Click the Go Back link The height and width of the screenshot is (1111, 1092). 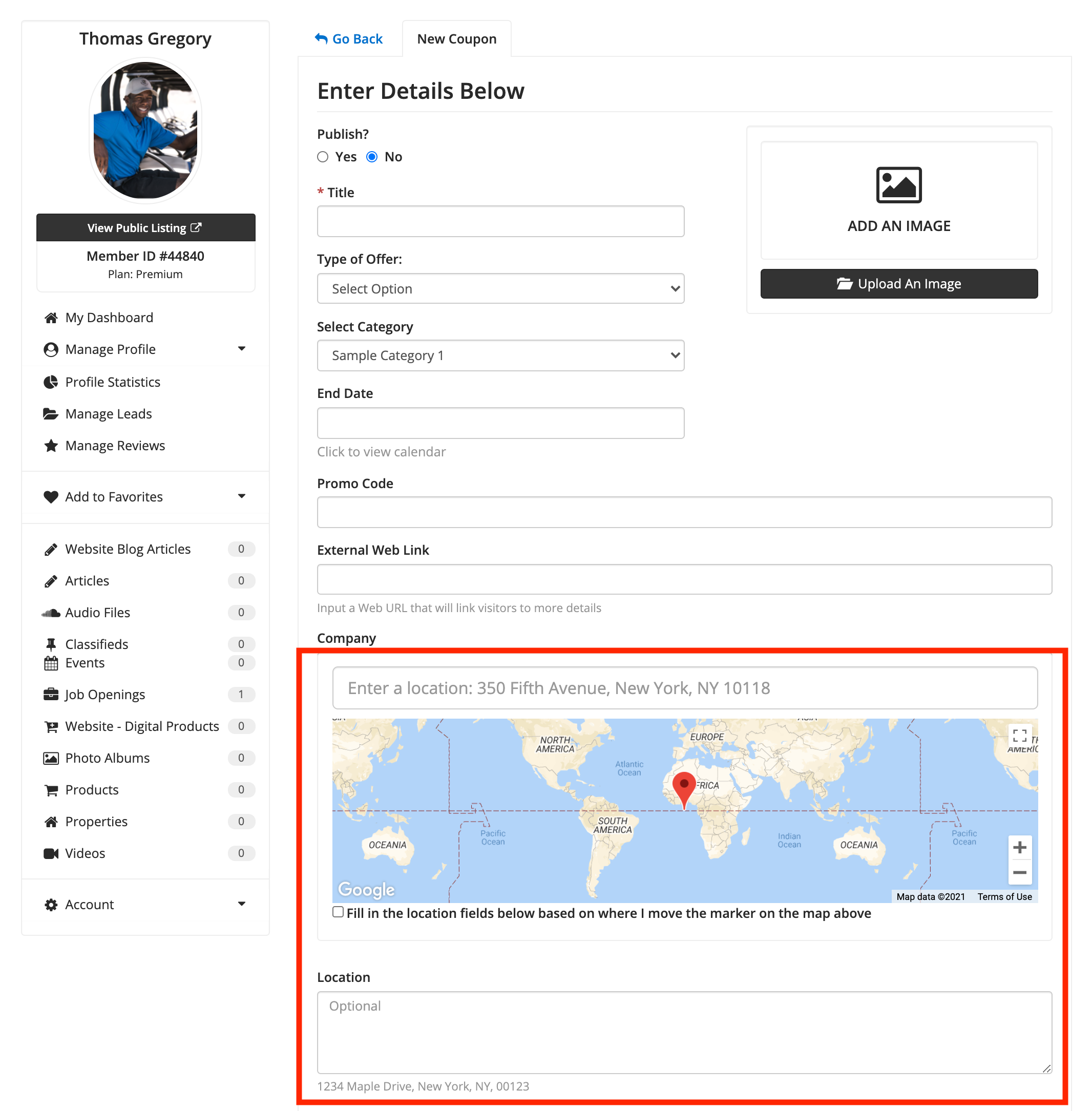coord(349,39)
